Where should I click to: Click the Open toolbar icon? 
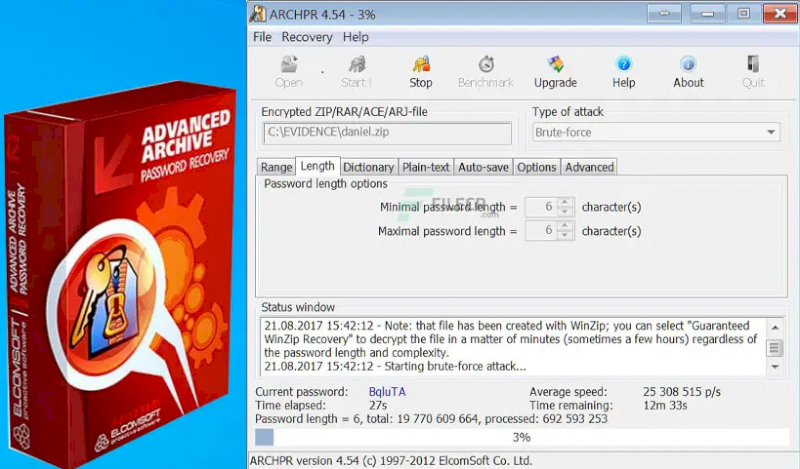(289, 72)
